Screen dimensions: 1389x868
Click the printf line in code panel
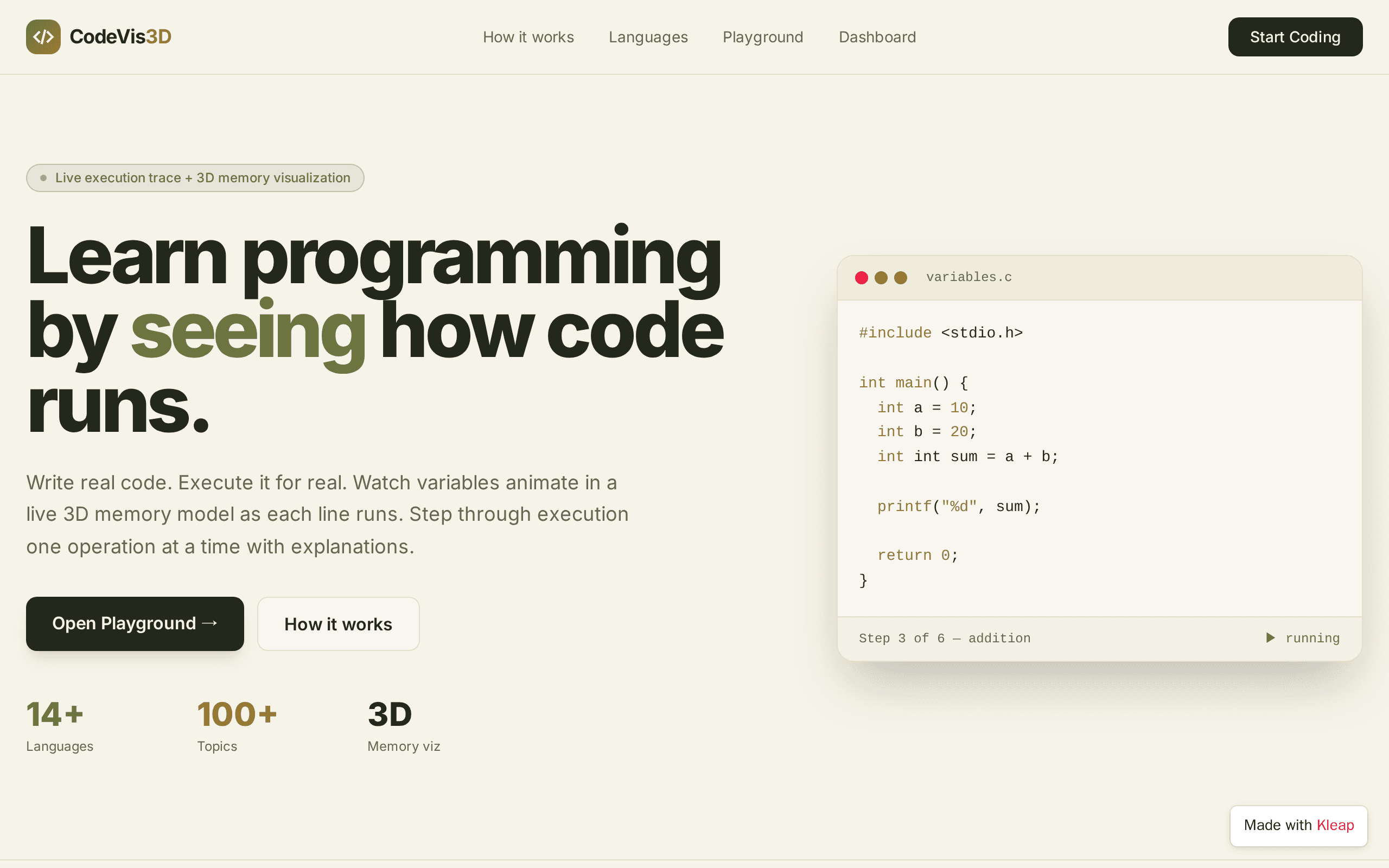(959, 506)
